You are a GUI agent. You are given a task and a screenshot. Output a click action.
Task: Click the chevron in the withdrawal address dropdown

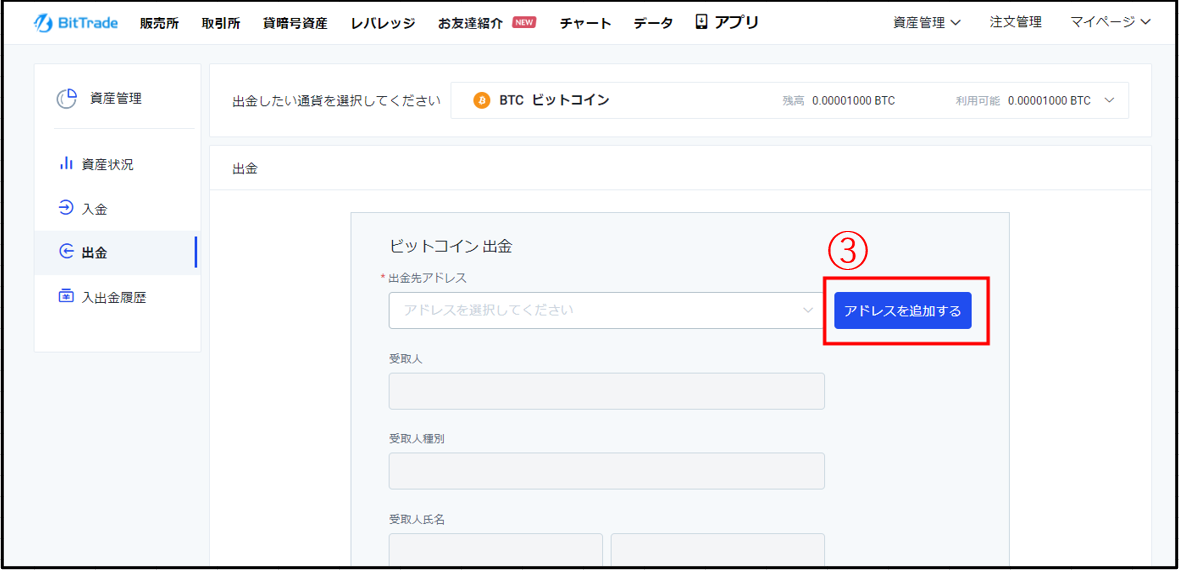coord(808,310)
